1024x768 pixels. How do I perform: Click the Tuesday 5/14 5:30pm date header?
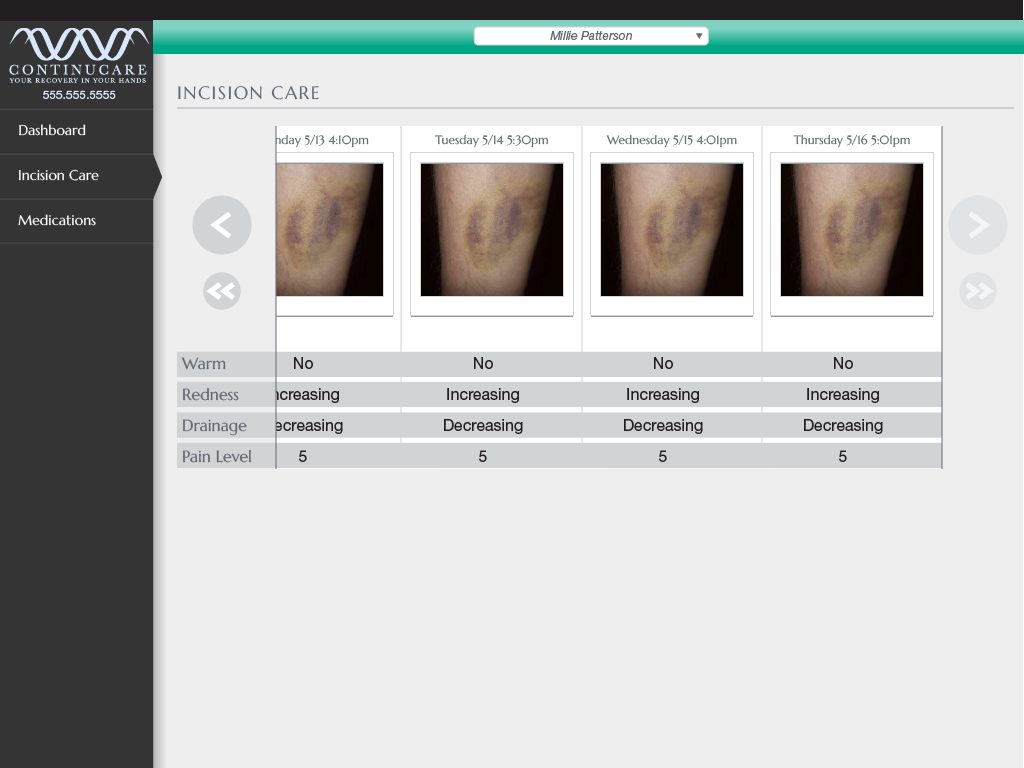492,140
